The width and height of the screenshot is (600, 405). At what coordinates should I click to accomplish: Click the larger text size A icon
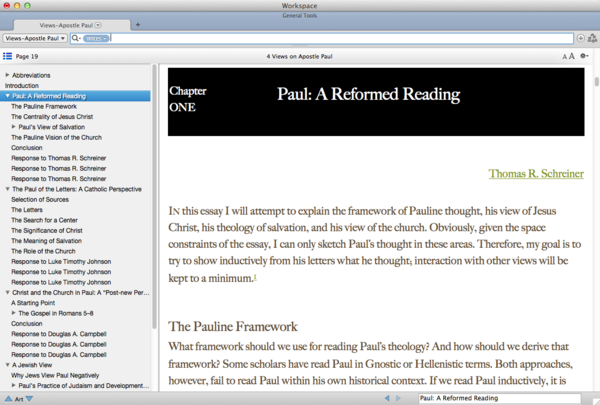click(x=572, y=56)
